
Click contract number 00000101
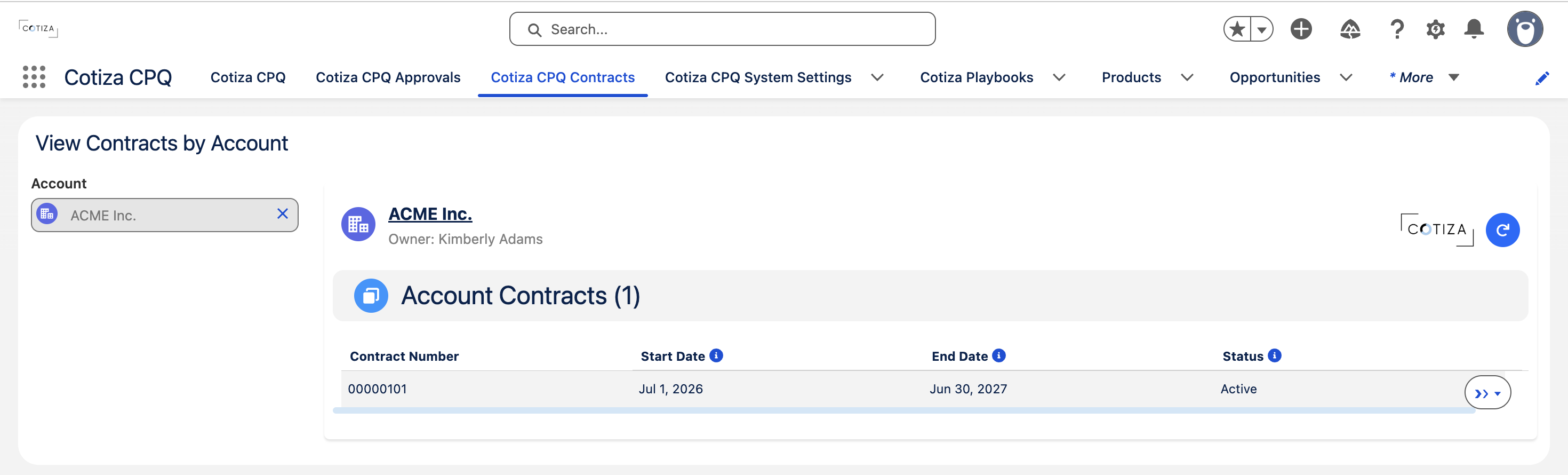point(378,389)
